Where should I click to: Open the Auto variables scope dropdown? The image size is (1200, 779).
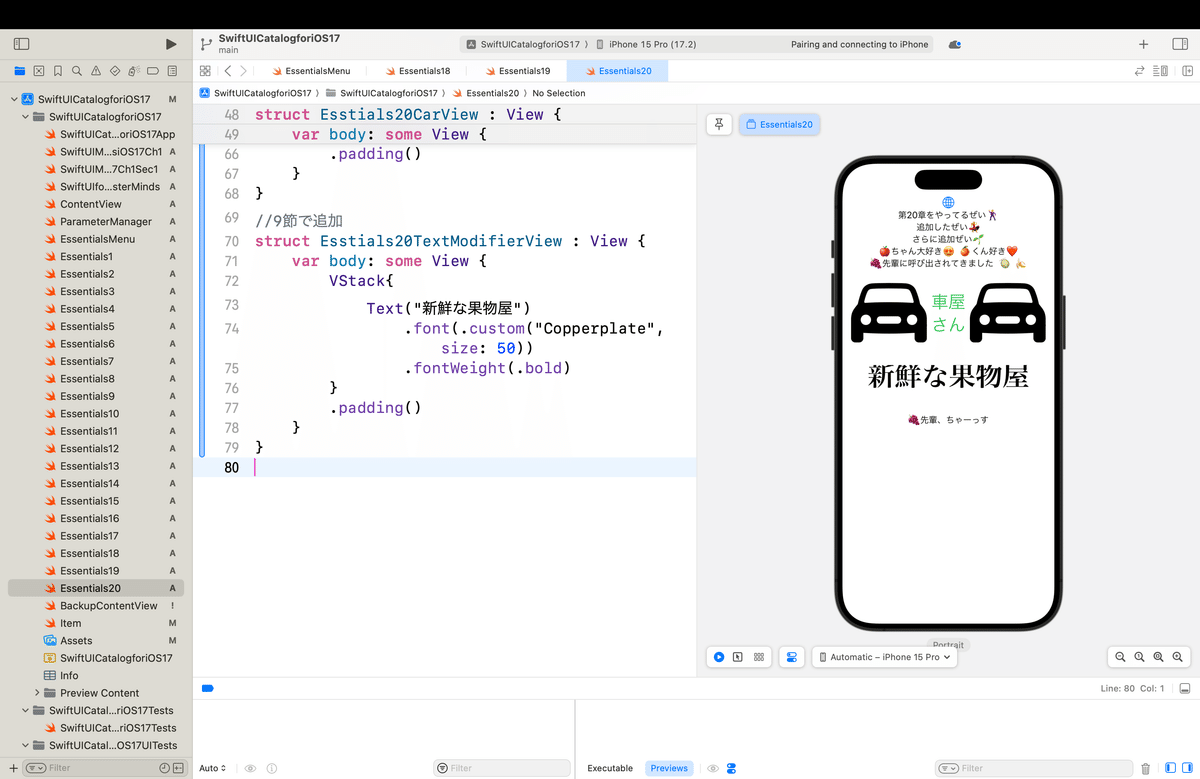212,768
